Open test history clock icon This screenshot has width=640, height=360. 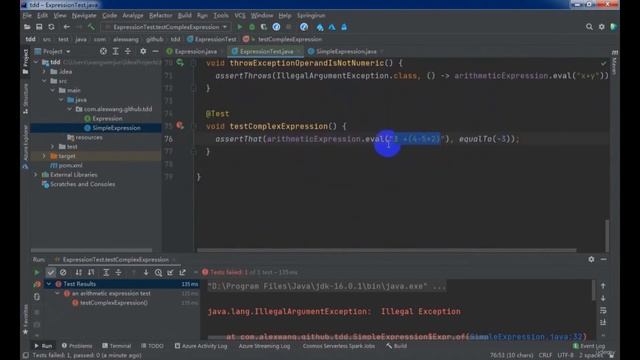click(x=158, y=272)
